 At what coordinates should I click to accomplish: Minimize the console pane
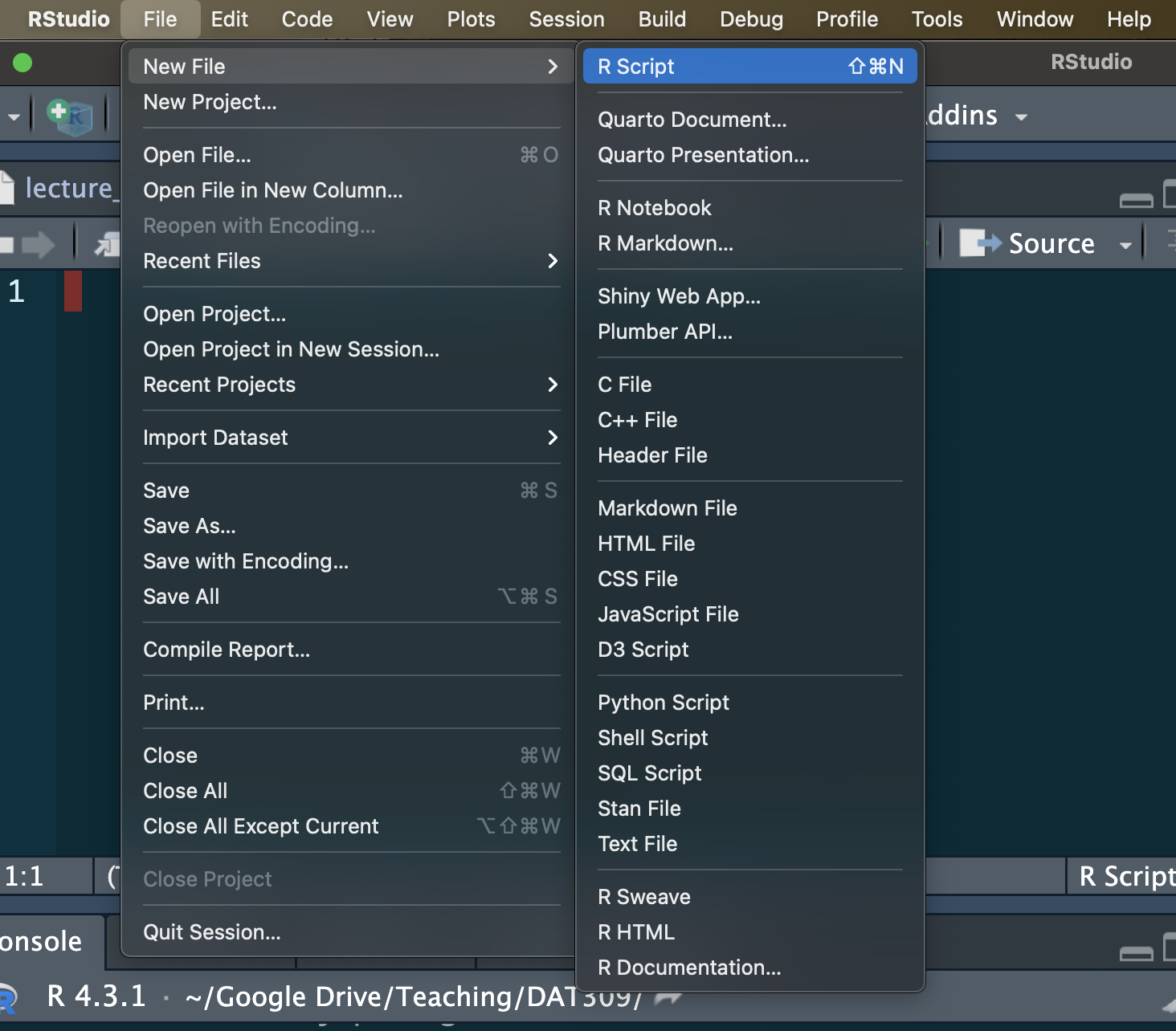pos(1136,953)
